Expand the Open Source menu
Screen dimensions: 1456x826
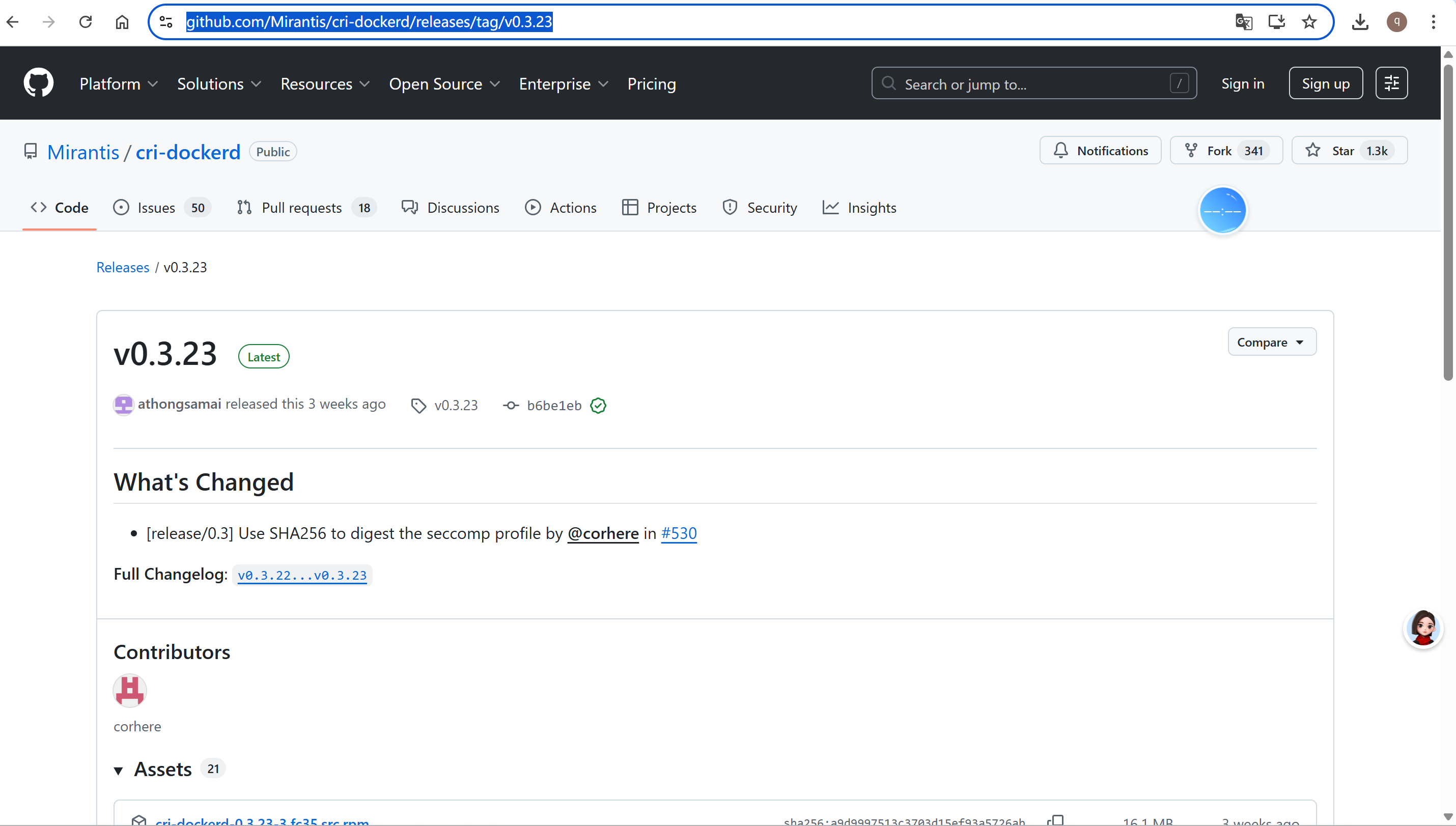pyautogui.click(x=444, y=84)
